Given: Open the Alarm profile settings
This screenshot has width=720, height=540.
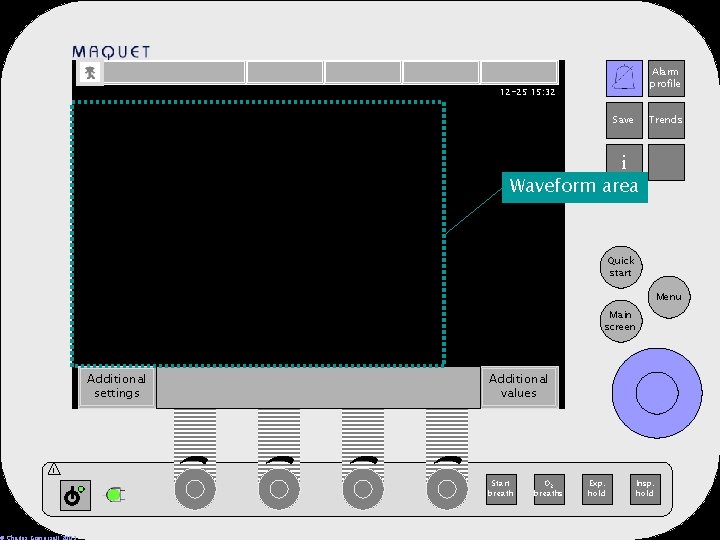Looking at the screenshot, I should click(x=666, y=78).
